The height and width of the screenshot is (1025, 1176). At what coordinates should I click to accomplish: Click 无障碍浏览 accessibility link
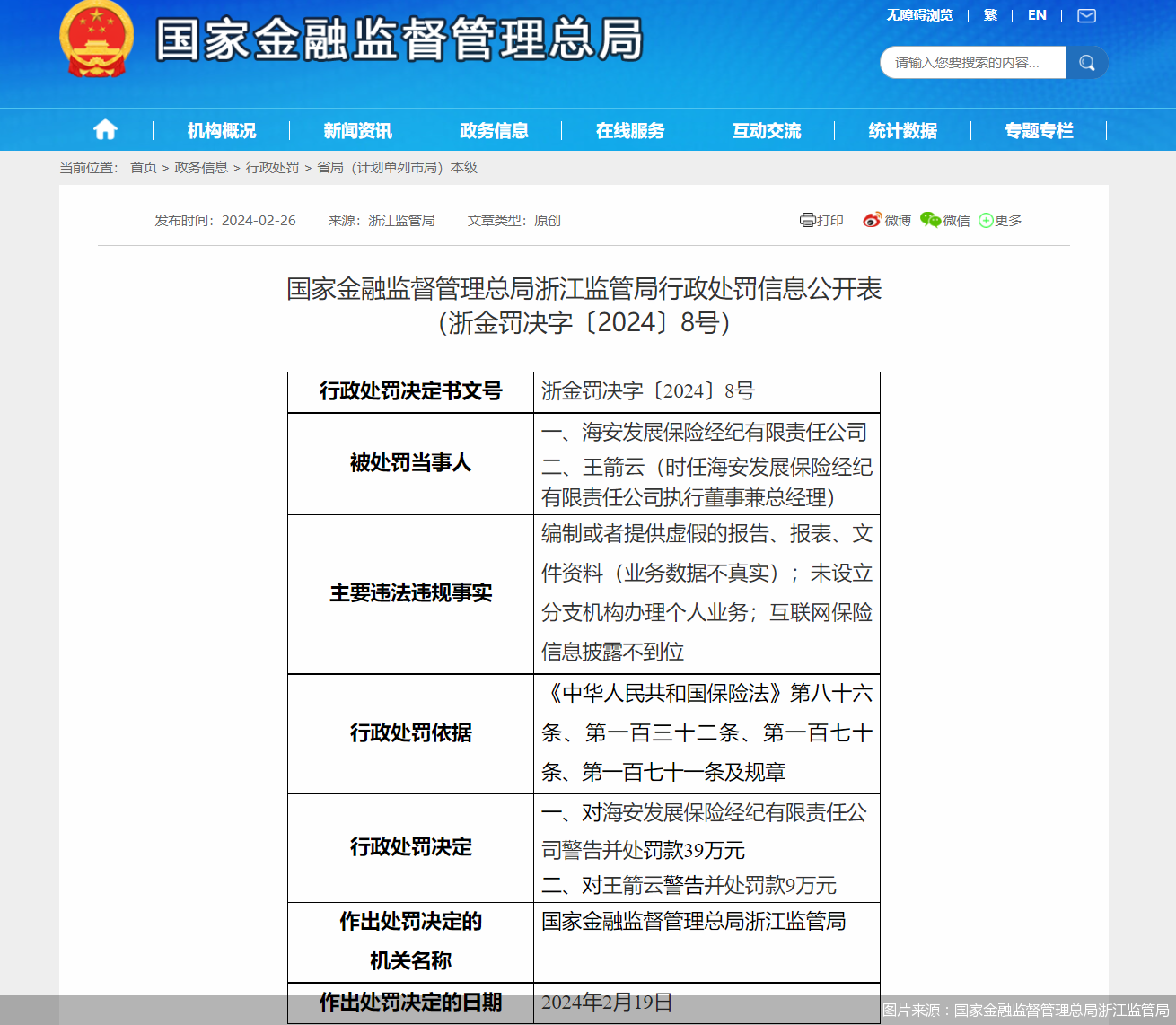(x=919, y=15)
